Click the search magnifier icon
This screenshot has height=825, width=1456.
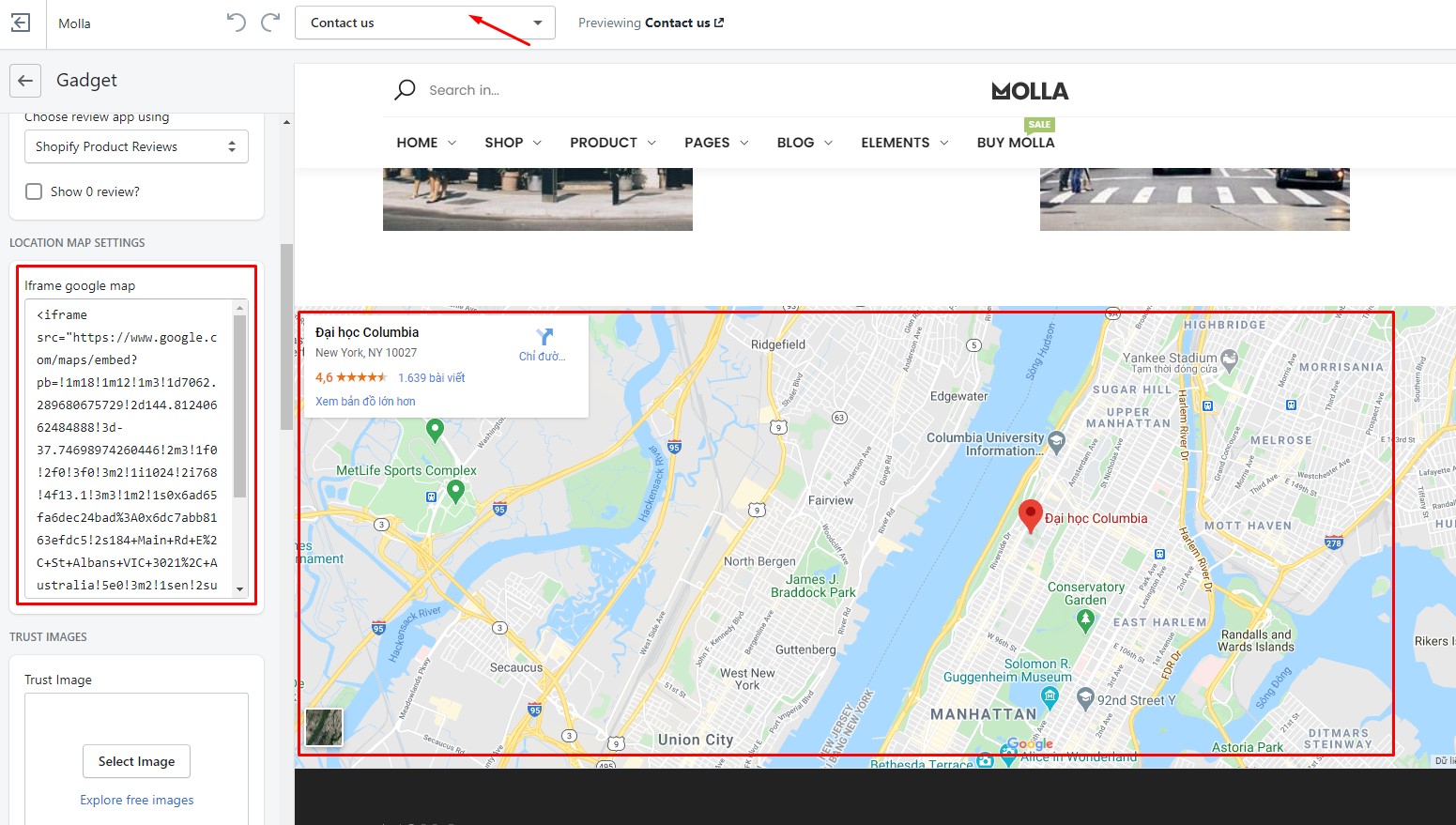(x=405, y=90)
